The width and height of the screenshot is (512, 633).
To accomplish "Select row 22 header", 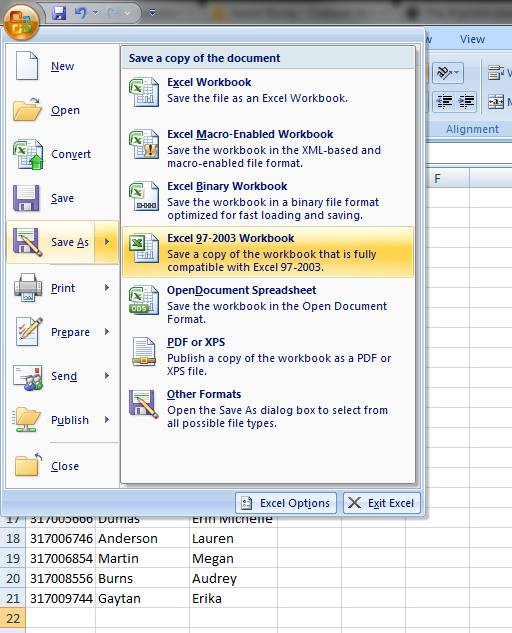I will pyautogui.click(x=13, y=618).
